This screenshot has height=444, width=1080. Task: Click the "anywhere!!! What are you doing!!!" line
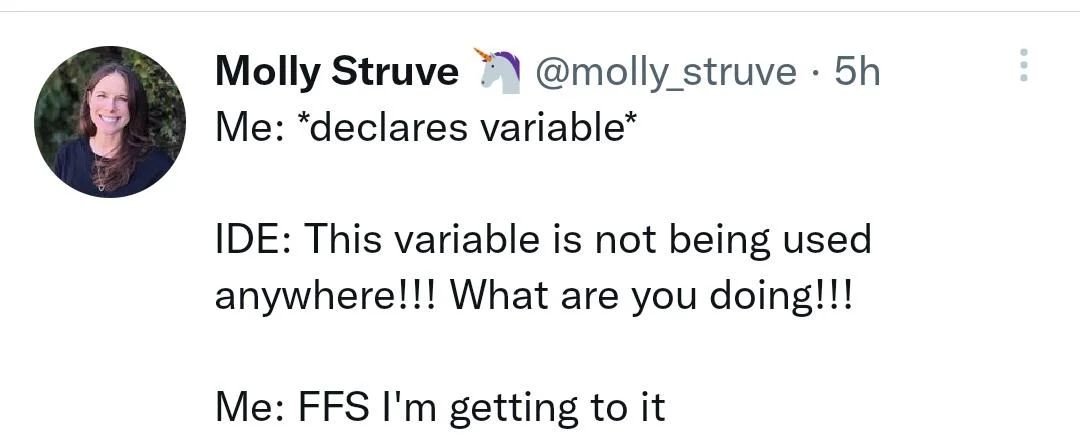(x=535, y=297)
